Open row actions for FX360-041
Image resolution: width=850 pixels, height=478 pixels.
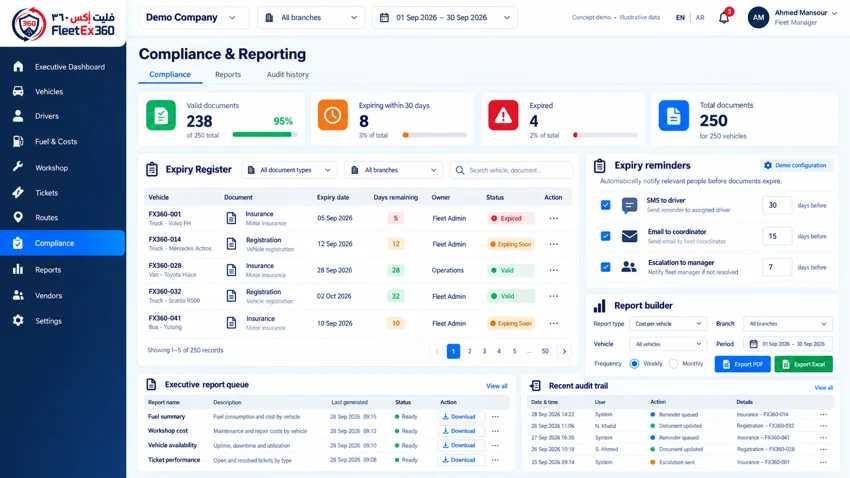click(553, 324)
